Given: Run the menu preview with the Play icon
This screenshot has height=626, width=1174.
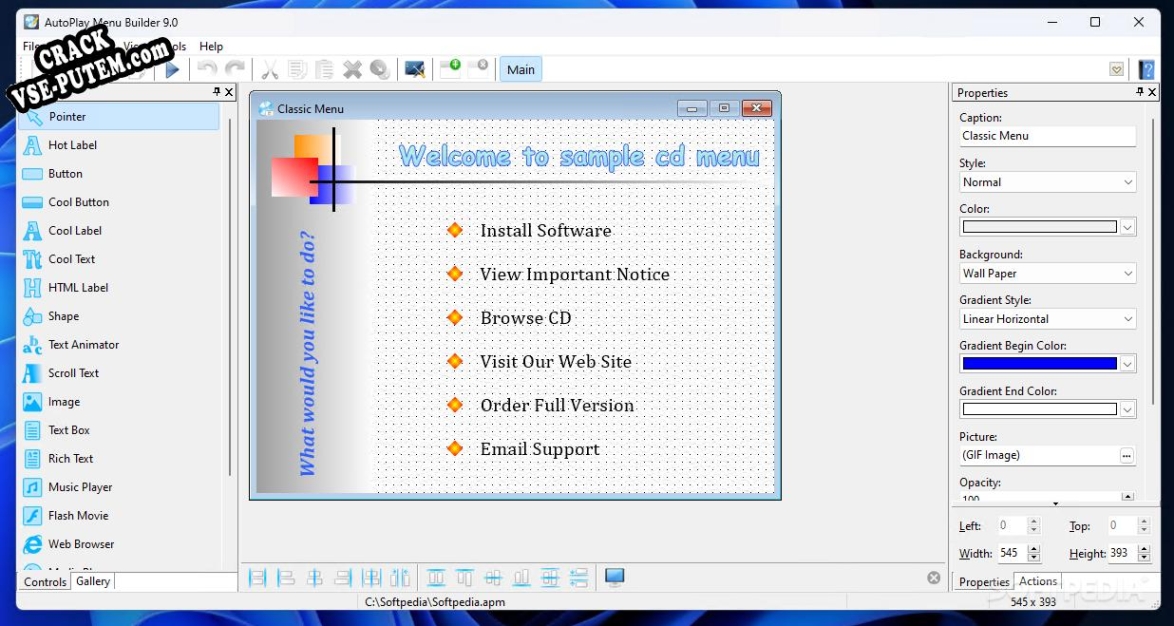Looking at the screenshot, I should click(x=172, y=70).
